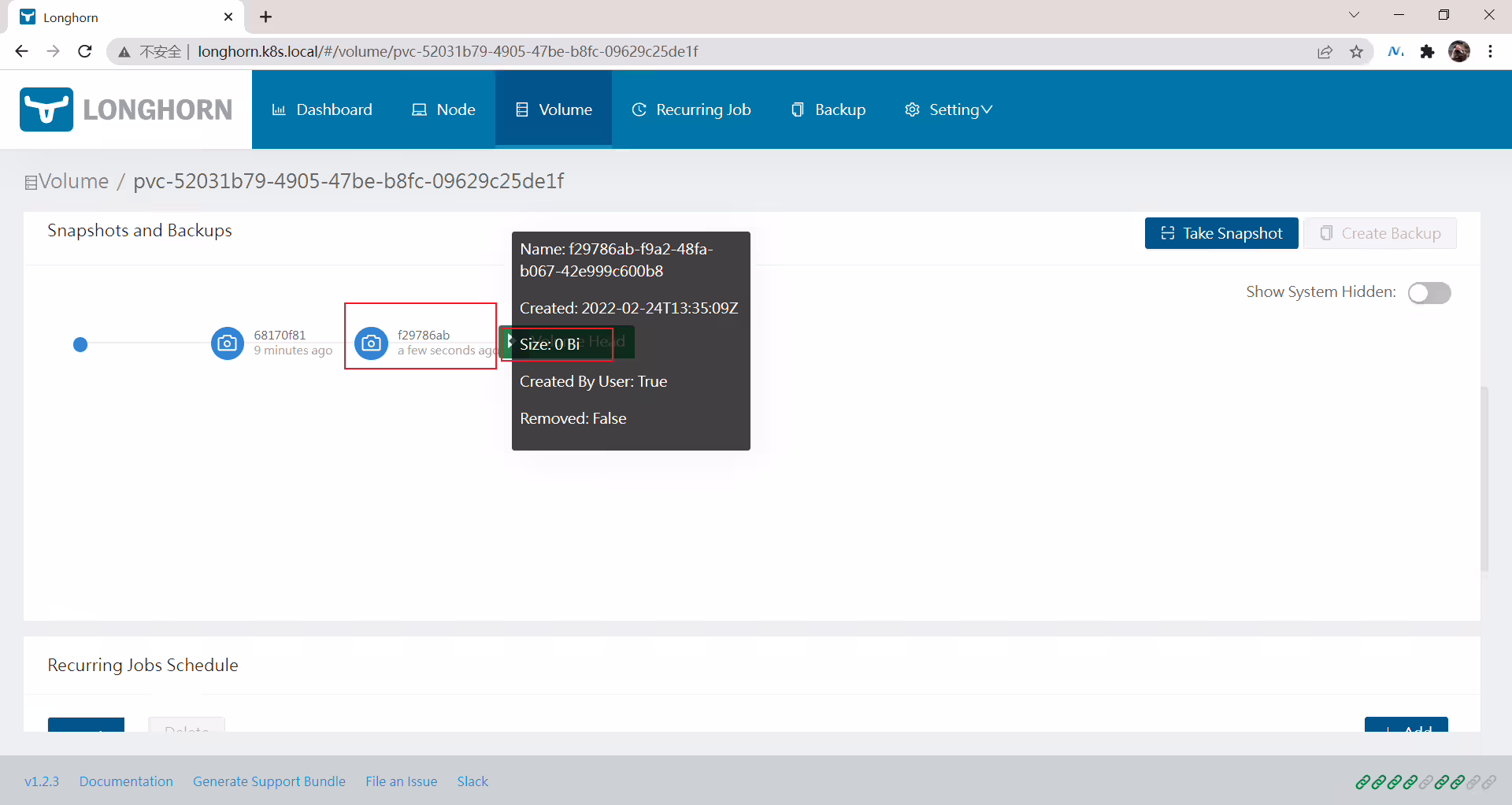
Task: Click the browser extensions puzzle icon
Action: pos(1427,52)
